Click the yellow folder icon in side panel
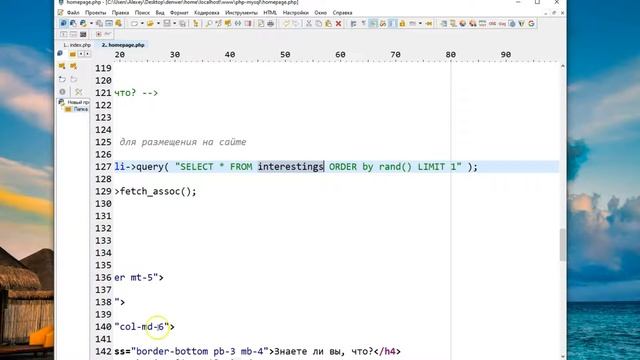 tap(73, 53)
